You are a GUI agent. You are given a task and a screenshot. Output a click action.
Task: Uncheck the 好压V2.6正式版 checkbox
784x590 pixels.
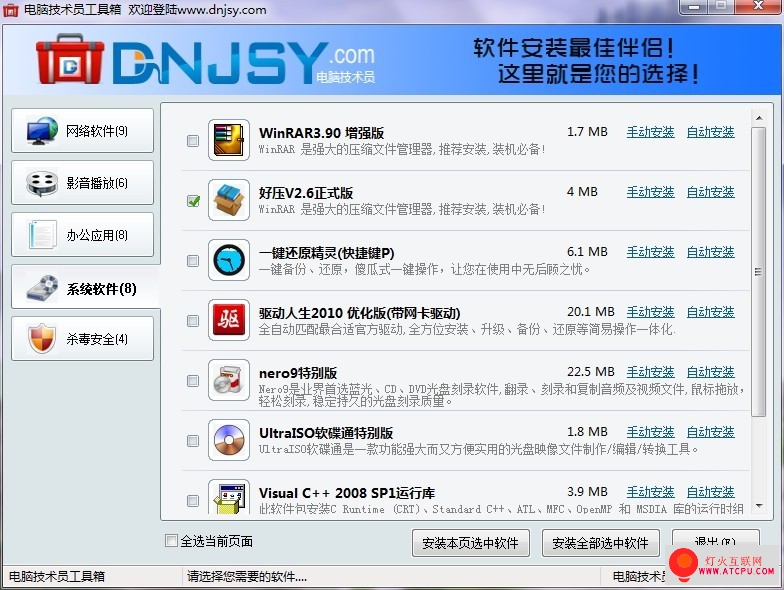click(x=192, y=201)
